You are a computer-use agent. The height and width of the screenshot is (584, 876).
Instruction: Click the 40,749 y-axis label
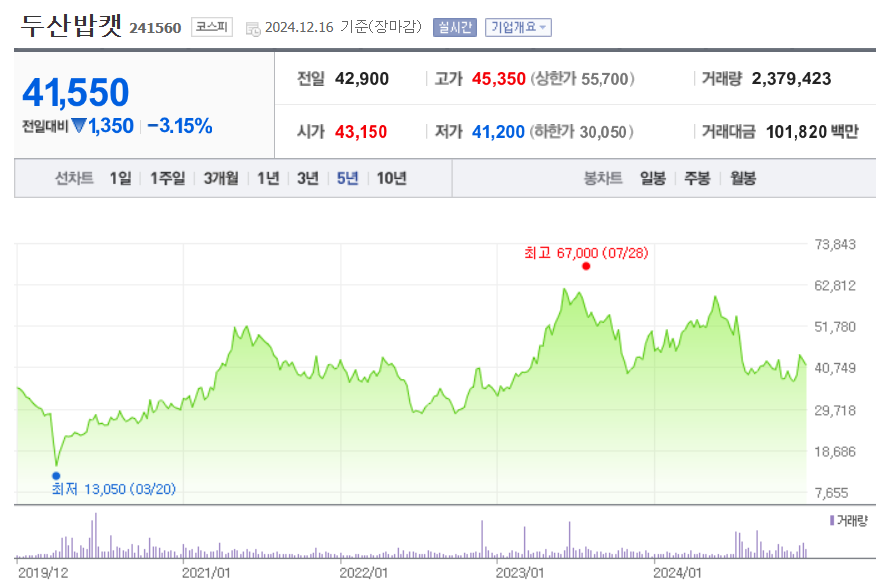[x=835, y=368]
